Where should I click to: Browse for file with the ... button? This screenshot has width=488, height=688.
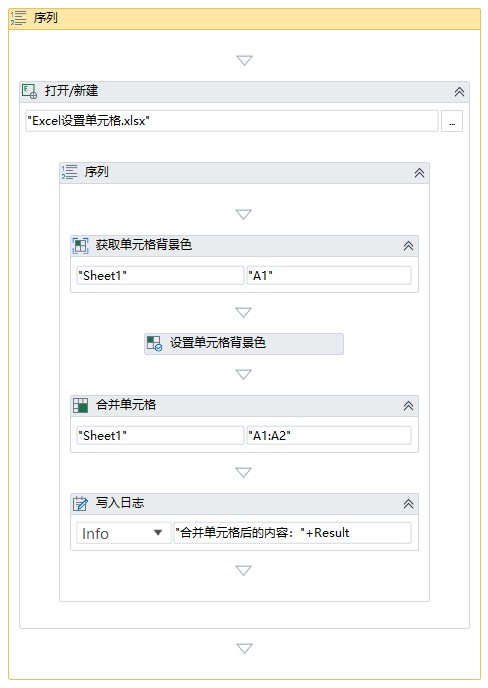(452, 121)
